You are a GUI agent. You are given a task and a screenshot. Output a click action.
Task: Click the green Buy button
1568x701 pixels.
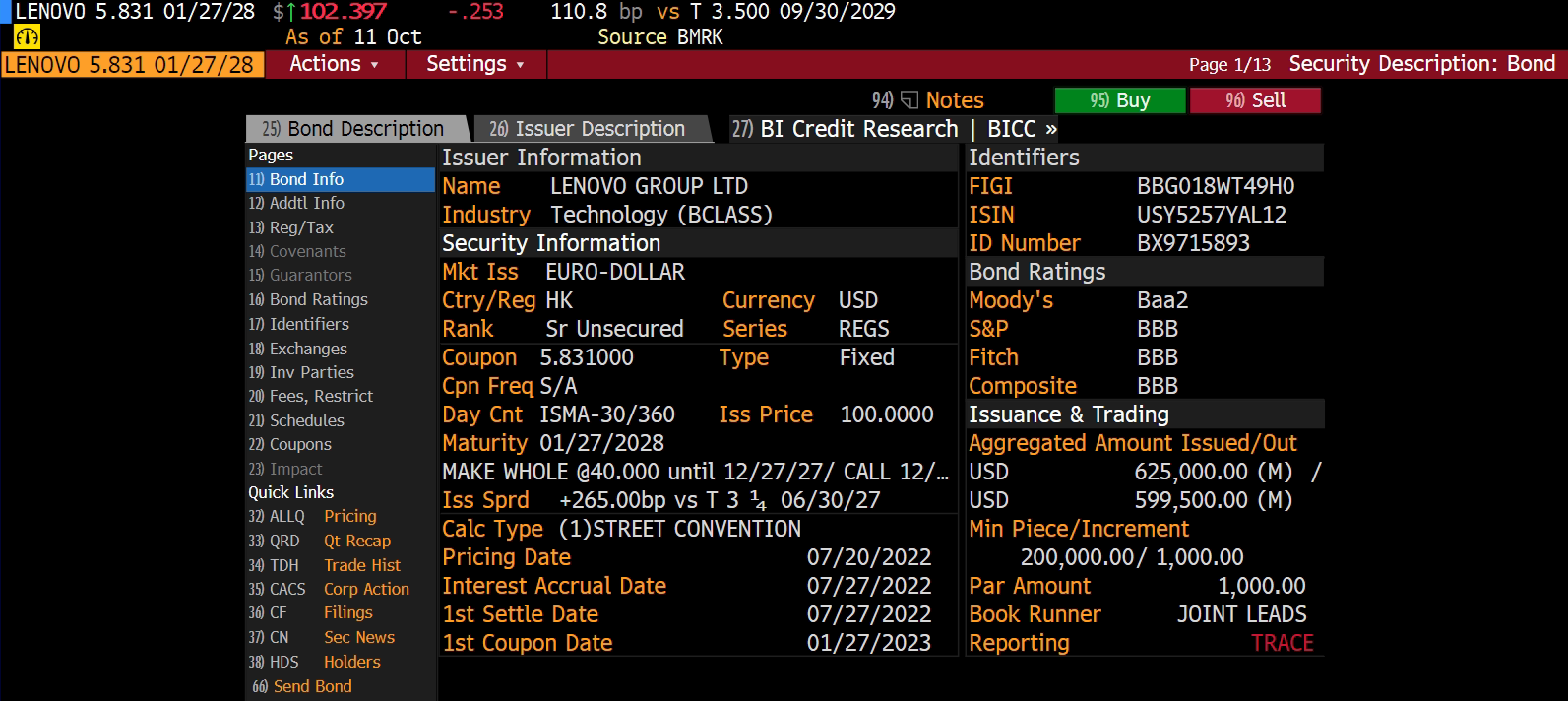1120,100
